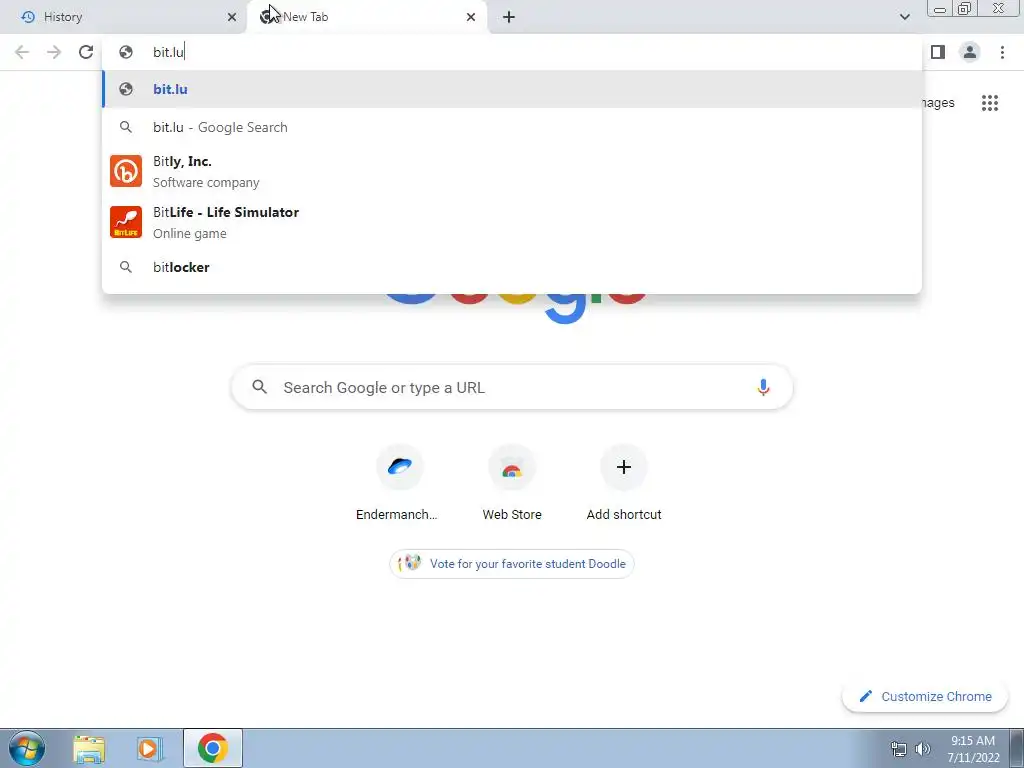The height and width of the screenshot is (768, 1024).
Task: Open the Endermanch shortcut
Action: tap(400, 482)
